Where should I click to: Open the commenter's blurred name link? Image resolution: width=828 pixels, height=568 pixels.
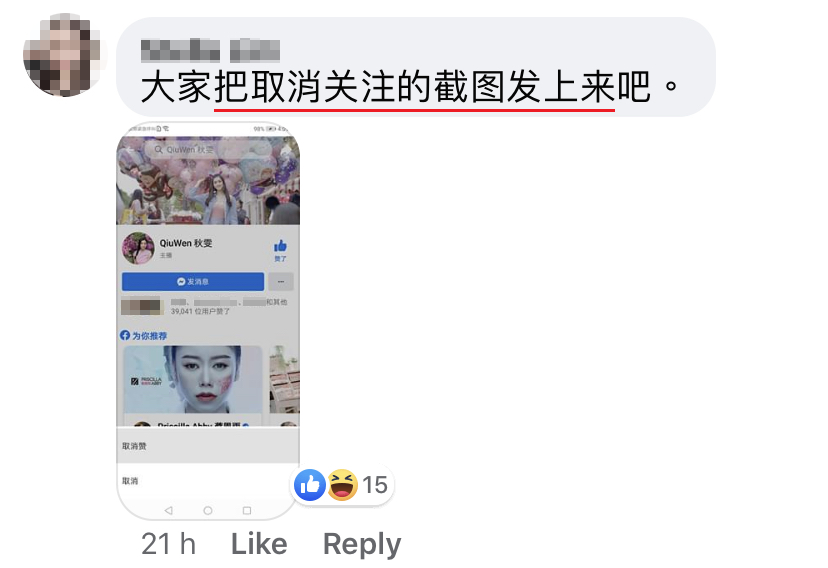[x=210, y=51]
